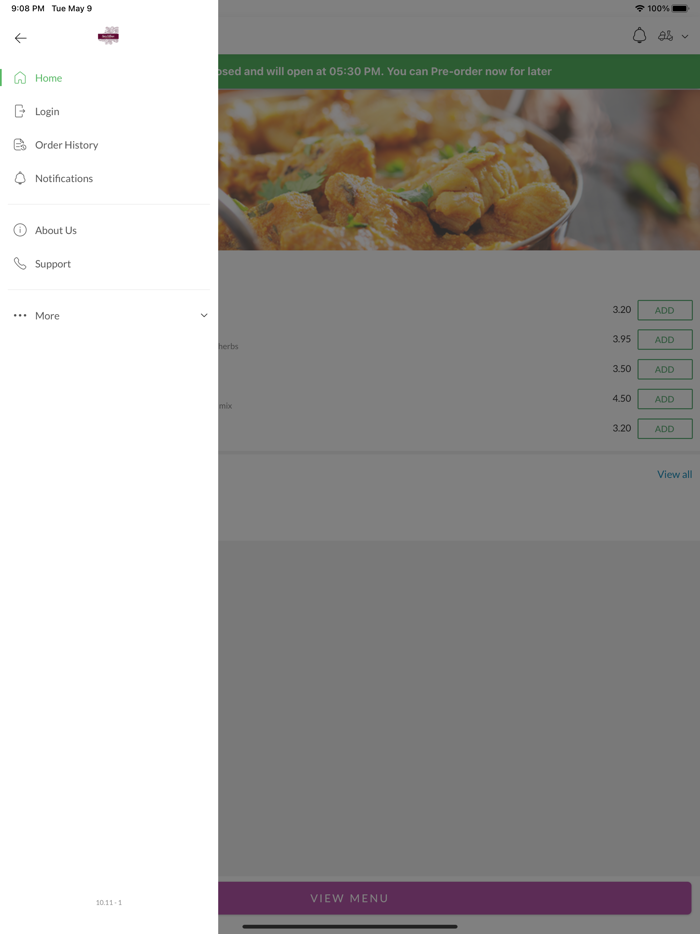Select the Home house icon
The image size is (700, 934).
click(20, 78)
